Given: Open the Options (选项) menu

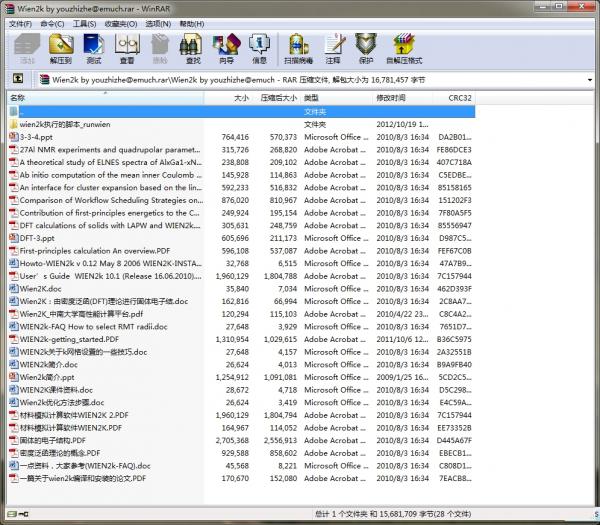Looking at the screenshot, I should 158,24.
